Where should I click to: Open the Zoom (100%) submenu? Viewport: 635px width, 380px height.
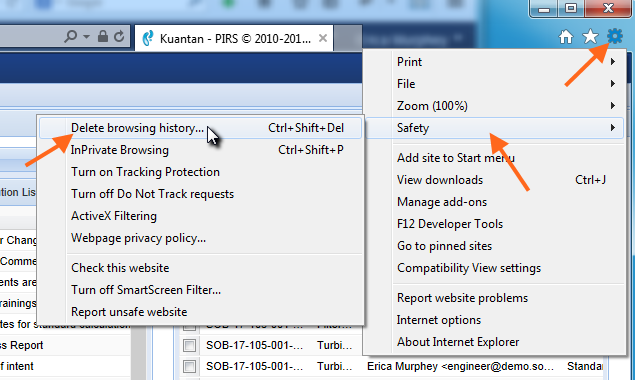pyautogui.click(x=494, y=106)
